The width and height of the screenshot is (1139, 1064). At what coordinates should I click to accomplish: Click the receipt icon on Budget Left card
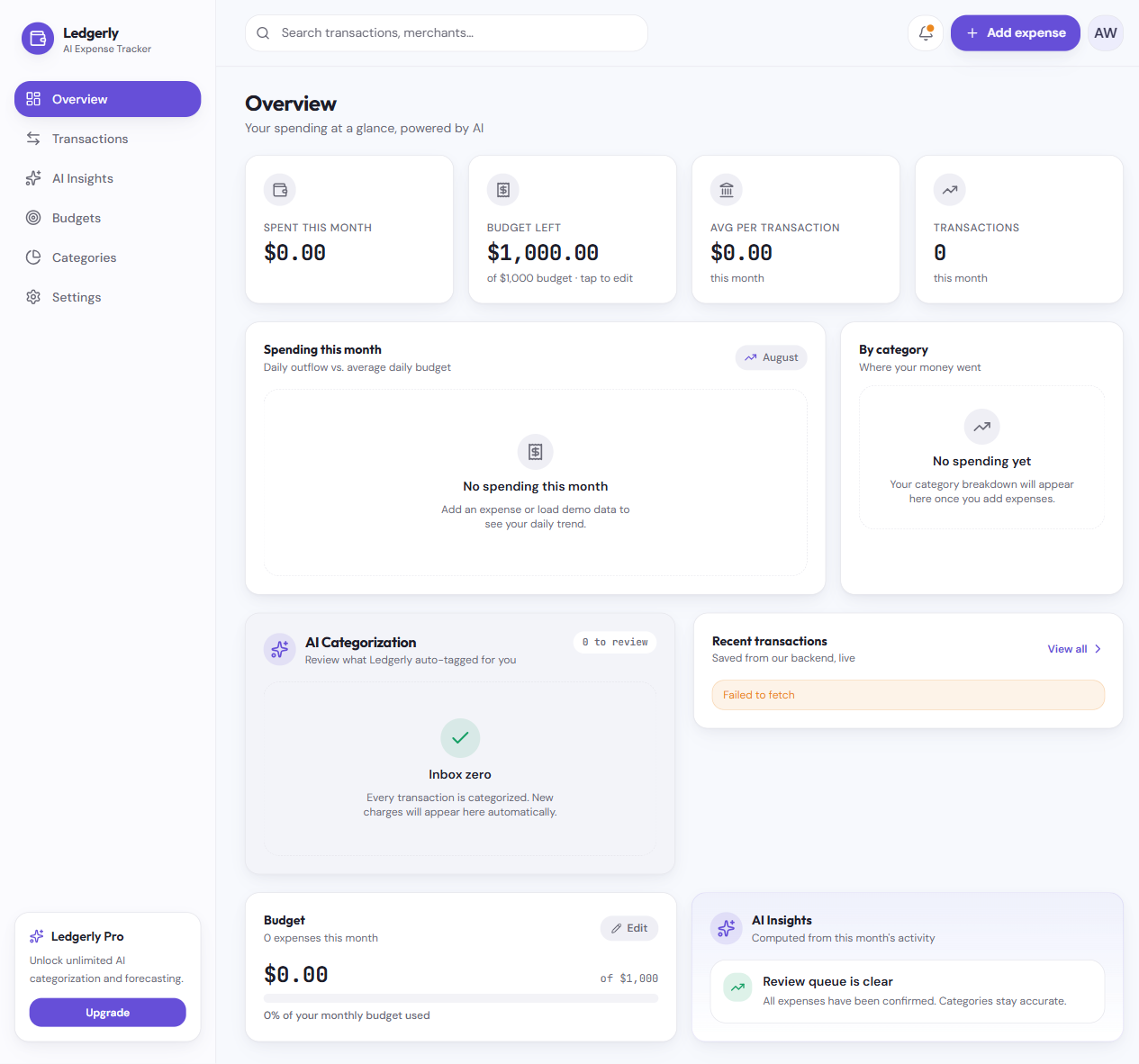(x=503, y=190)
